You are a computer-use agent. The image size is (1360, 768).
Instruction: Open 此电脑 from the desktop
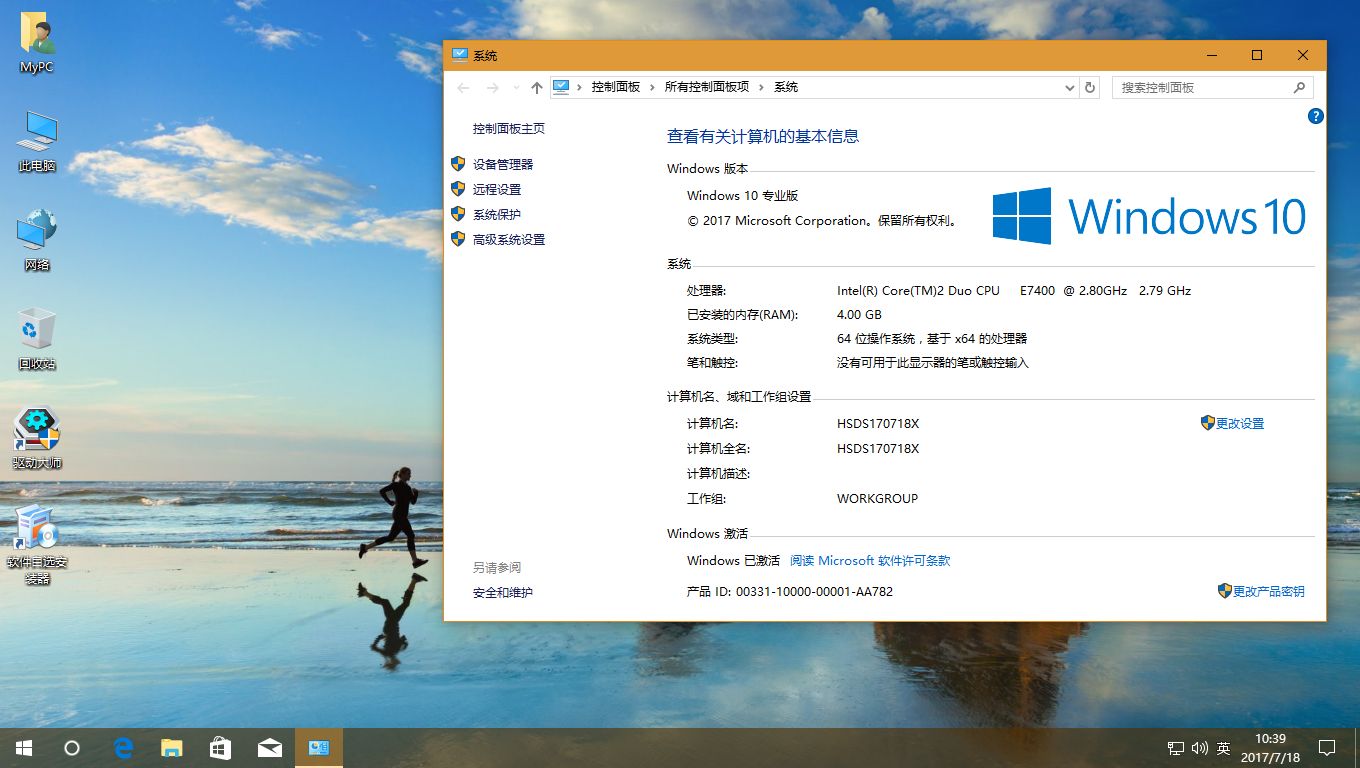tap(37, 137)
